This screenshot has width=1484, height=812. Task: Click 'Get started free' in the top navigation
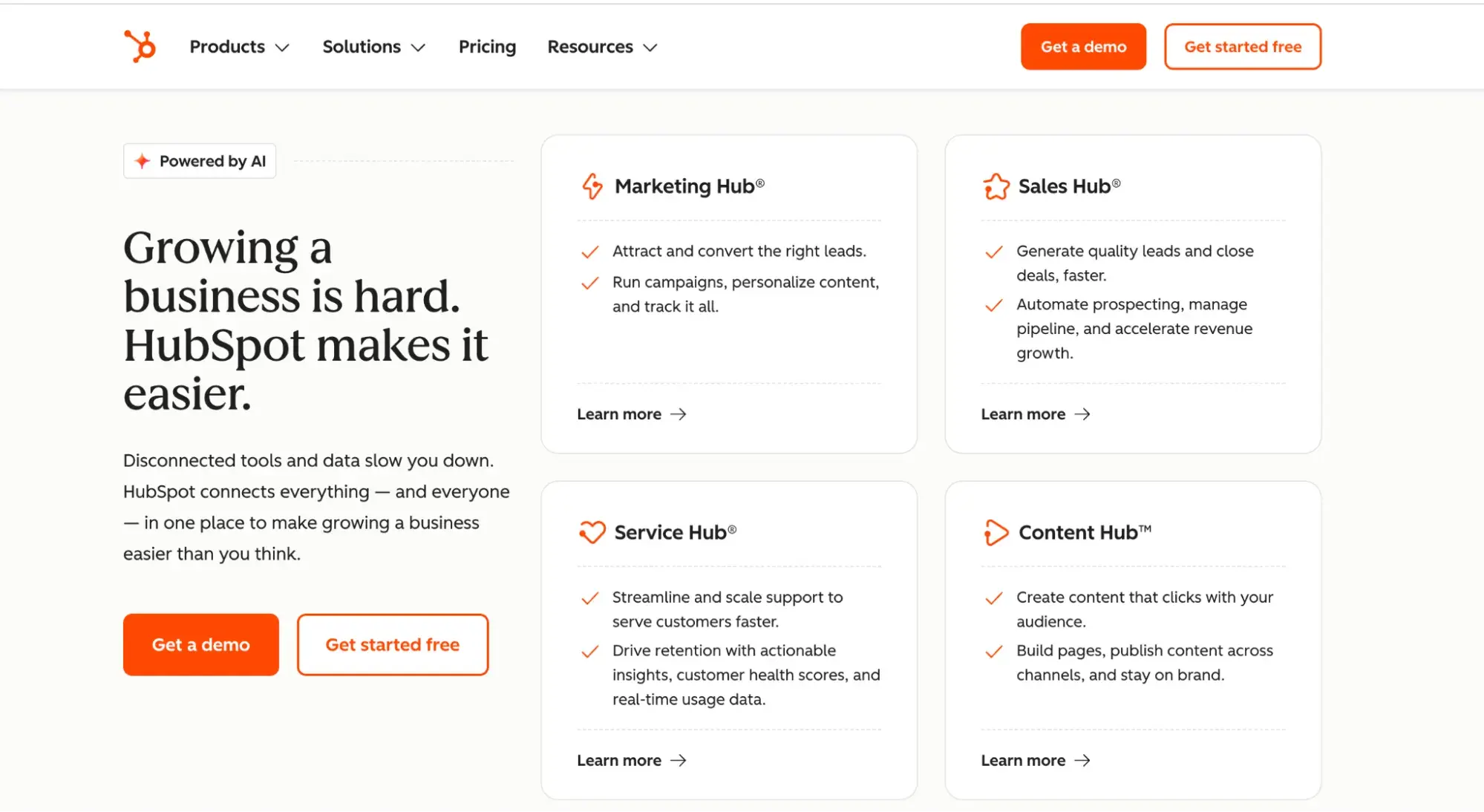tap(1243, 47)
